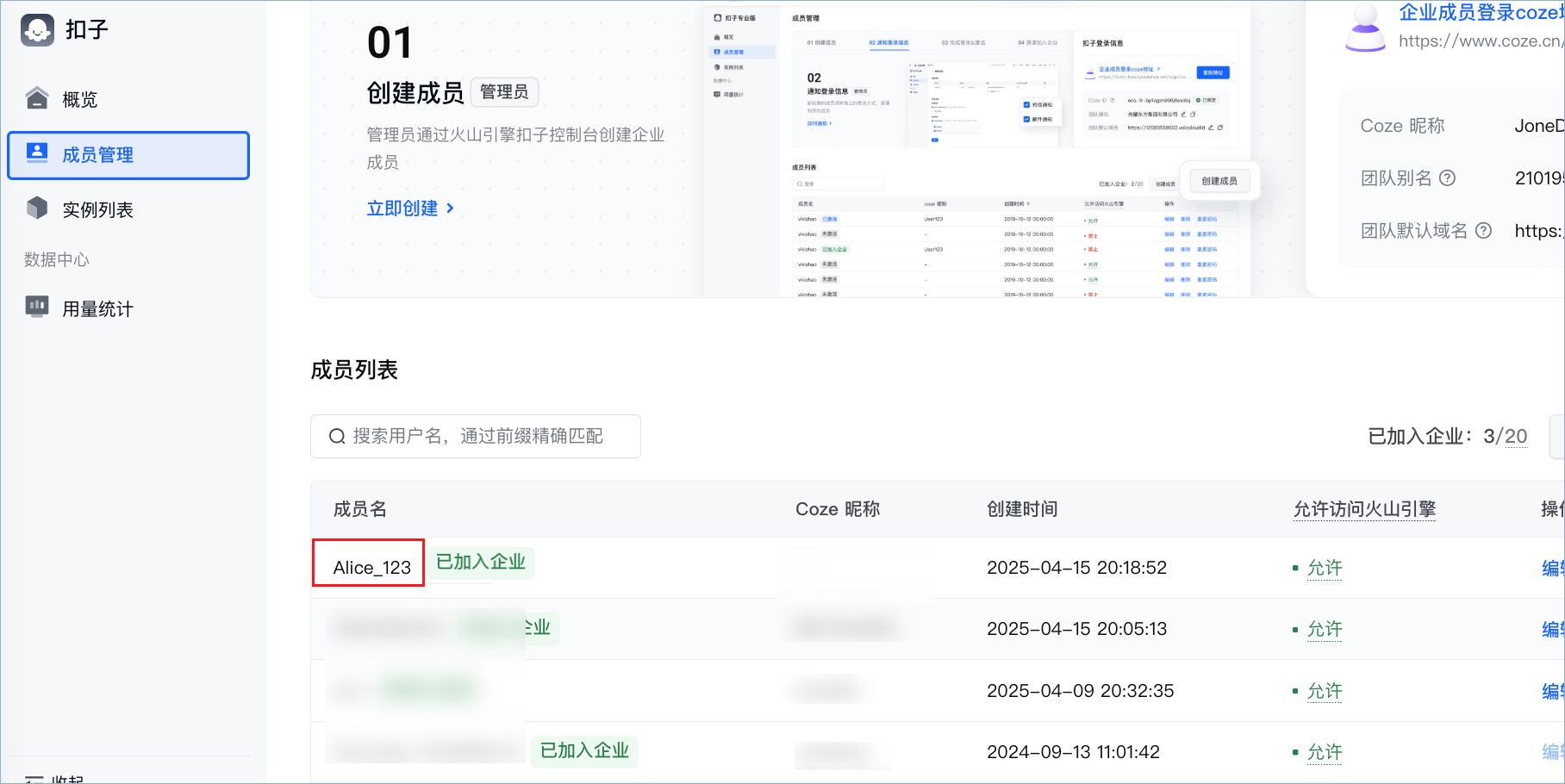Click the help icon beside 团队别名

pyautogui.click(x=1448, y=178)
